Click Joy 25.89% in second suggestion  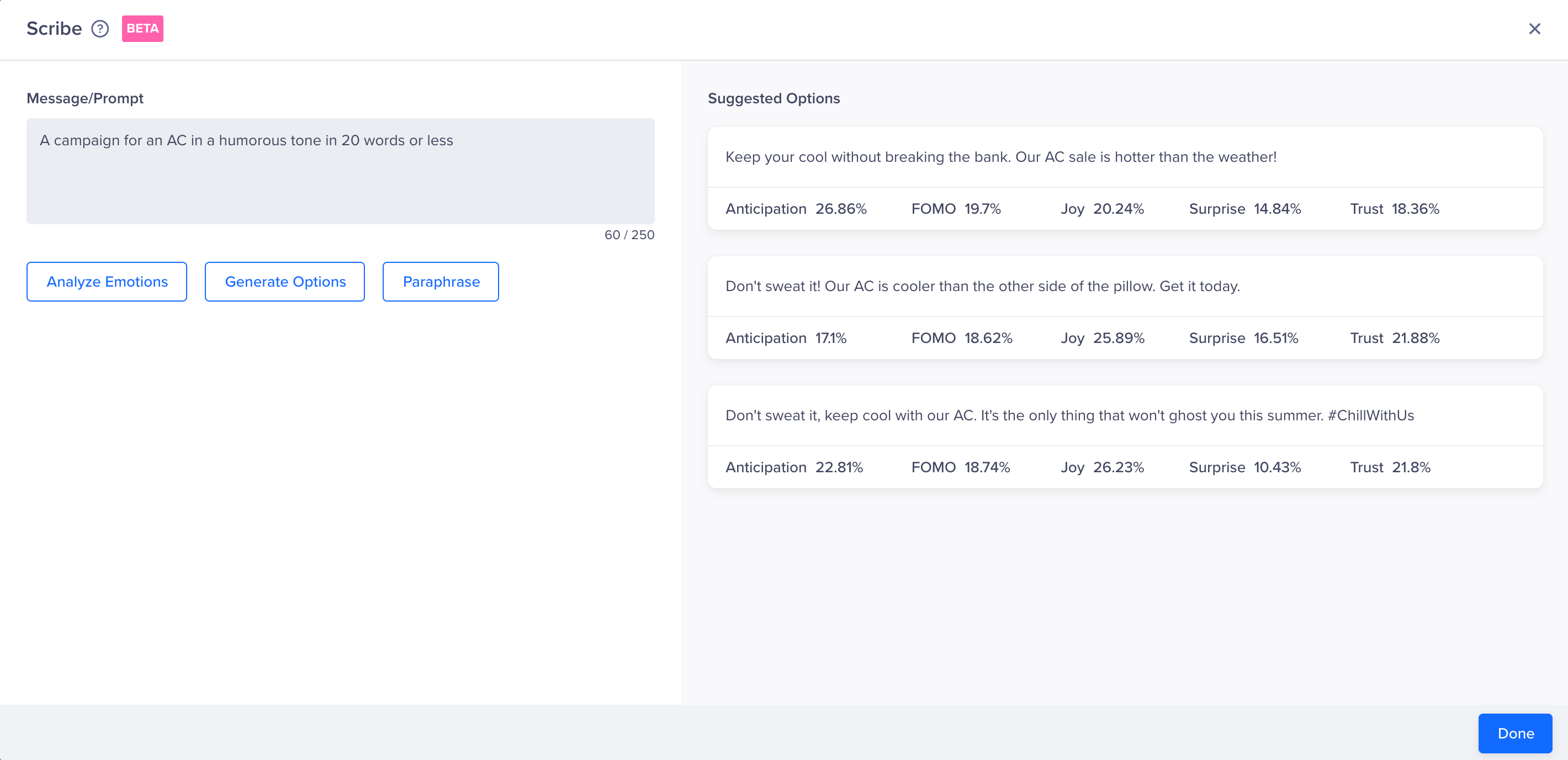pos(1103,338)
